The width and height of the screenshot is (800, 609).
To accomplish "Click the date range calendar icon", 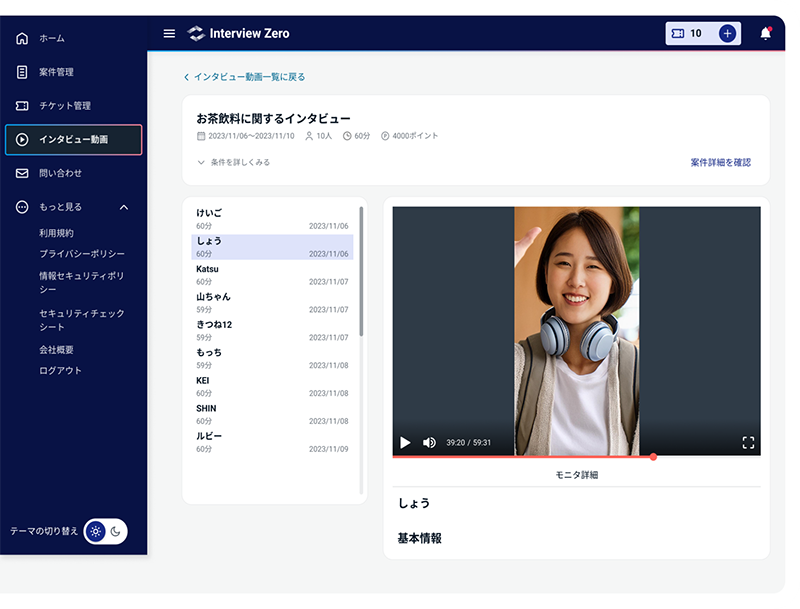I will (201, 136).
